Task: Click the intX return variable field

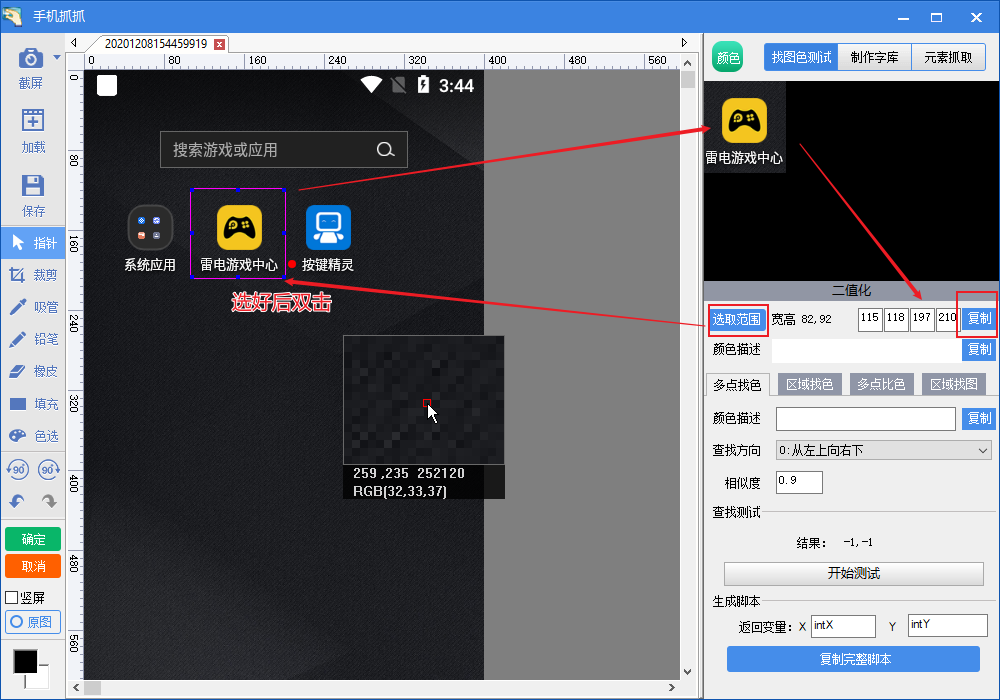Action: 843,626
